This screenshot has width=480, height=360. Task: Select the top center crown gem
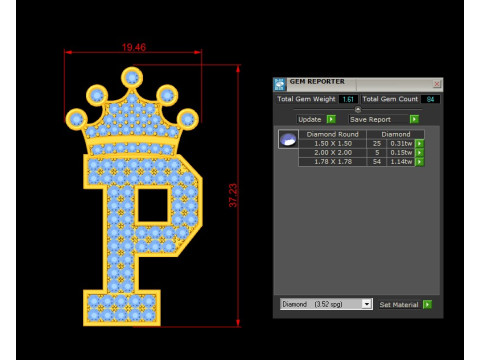coord(132,78)
